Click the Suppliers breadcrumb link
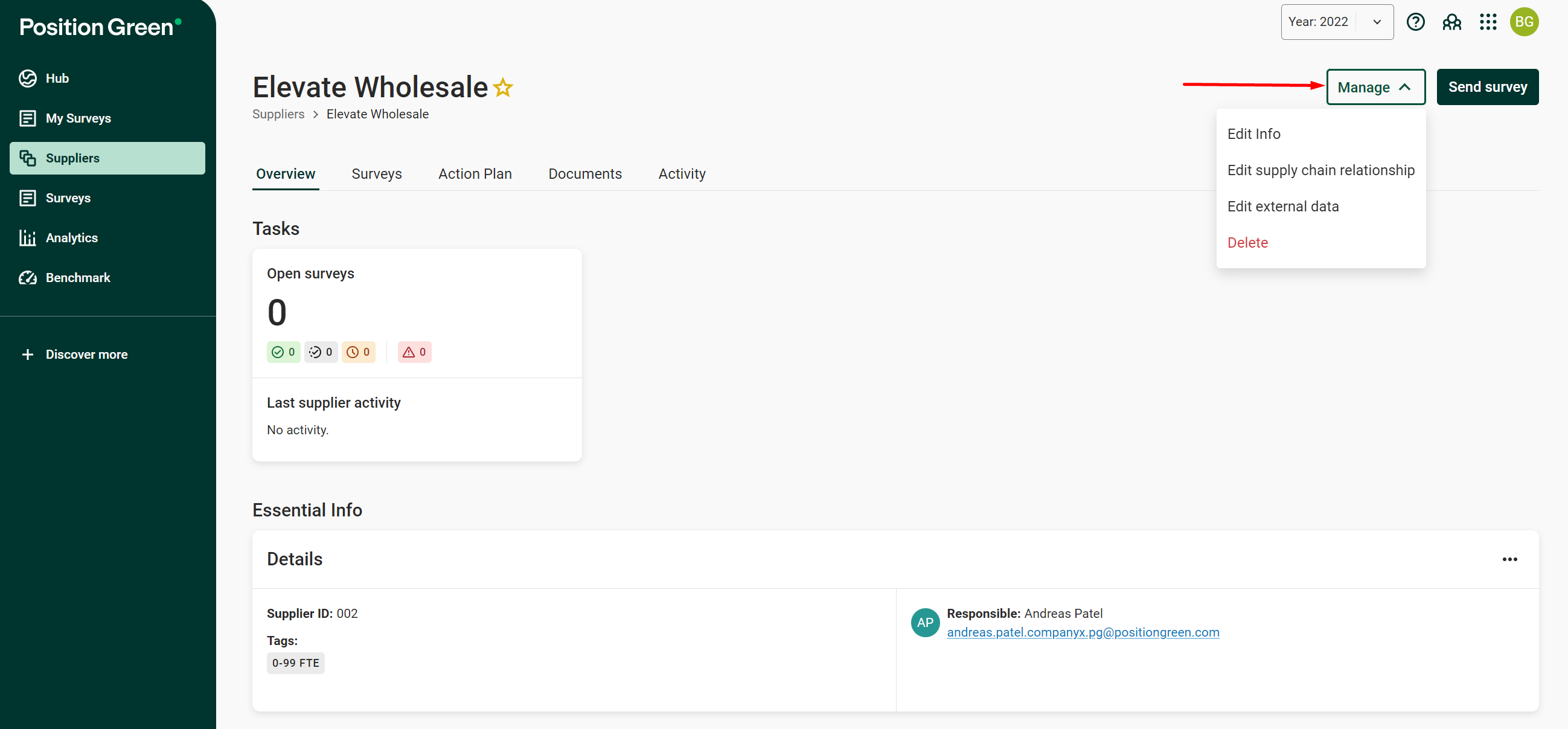 (x=278, y=115)
